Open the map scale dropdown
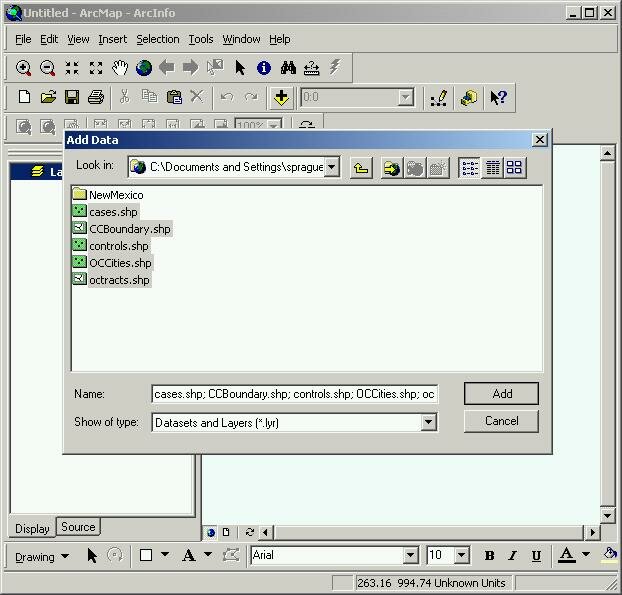This screenshot has height=595, width=622. click(x=406, y=98)
